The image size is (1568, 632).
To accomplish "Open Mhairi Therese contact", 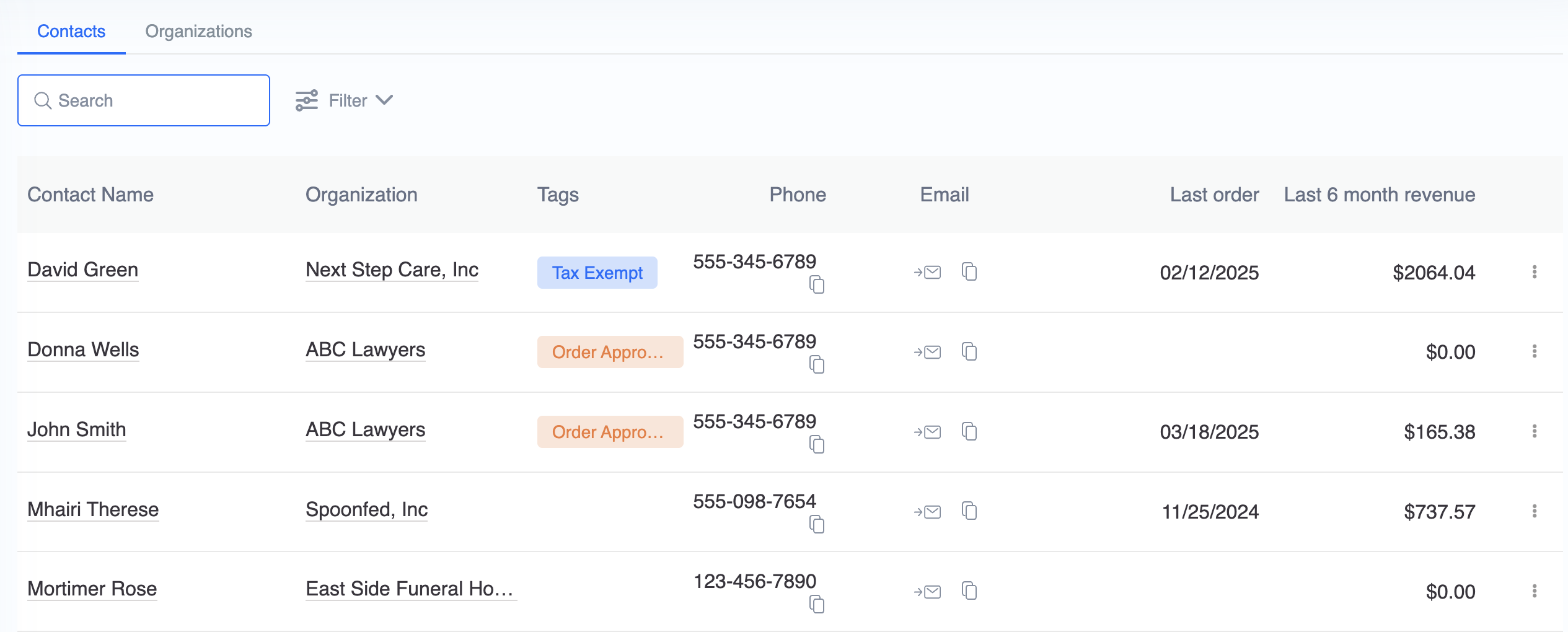I will [93, 509].
